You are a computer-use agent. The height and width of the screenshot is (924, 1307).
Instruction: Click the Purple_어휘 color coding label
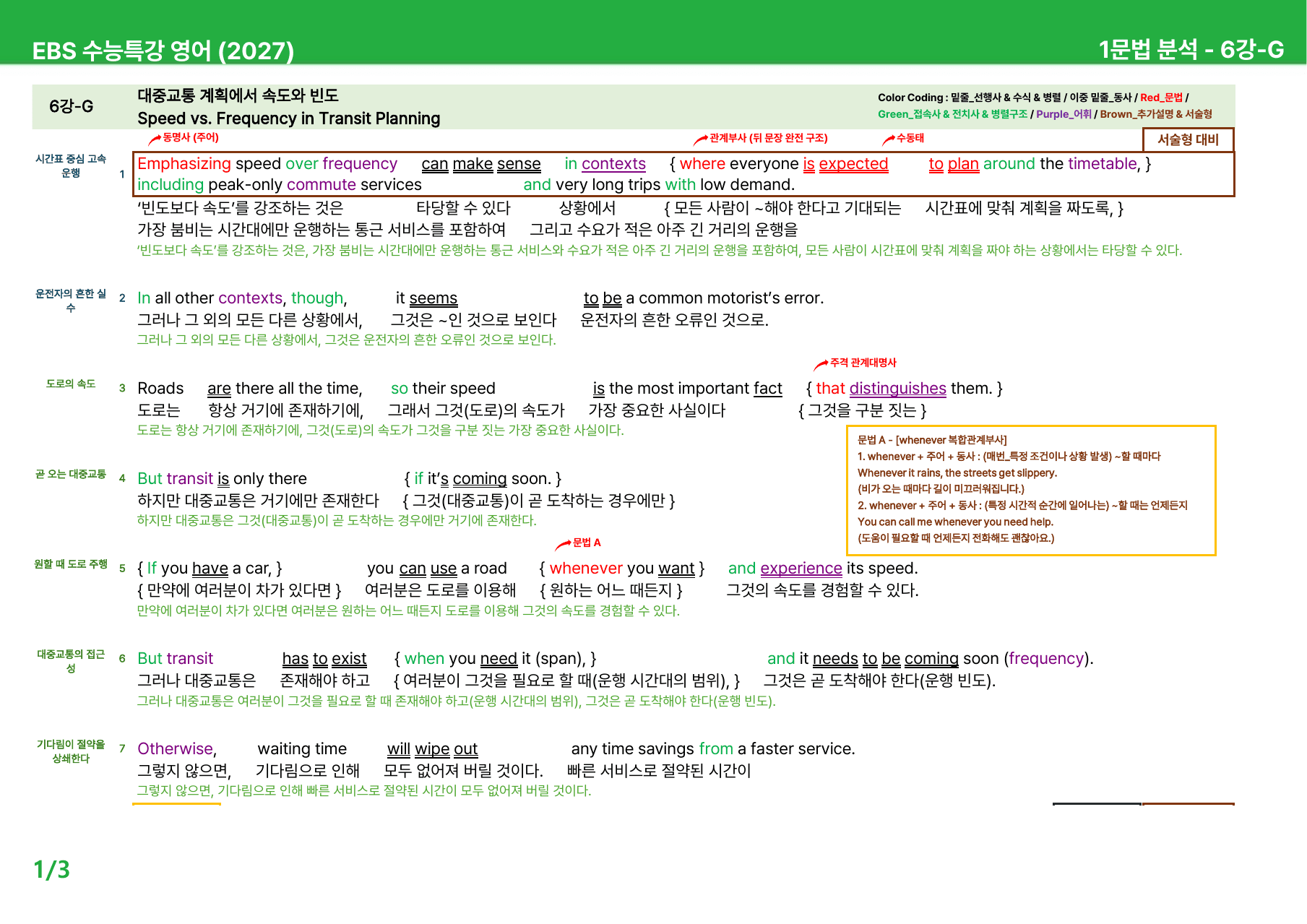click(1064, 114)
